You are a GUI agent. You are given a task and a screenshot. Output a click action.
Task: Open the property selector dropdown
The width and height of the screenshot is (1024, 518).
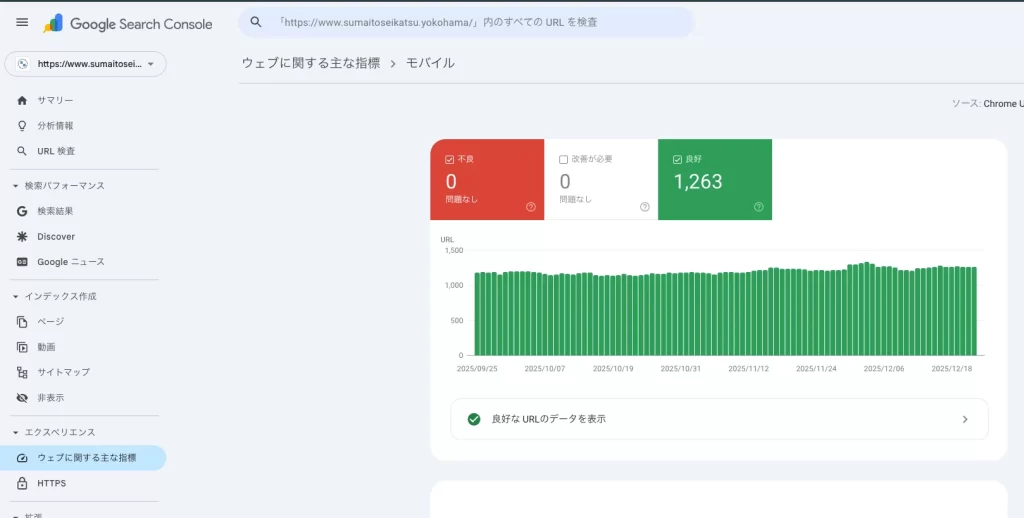pyautogui.click(x=86, y=64)
